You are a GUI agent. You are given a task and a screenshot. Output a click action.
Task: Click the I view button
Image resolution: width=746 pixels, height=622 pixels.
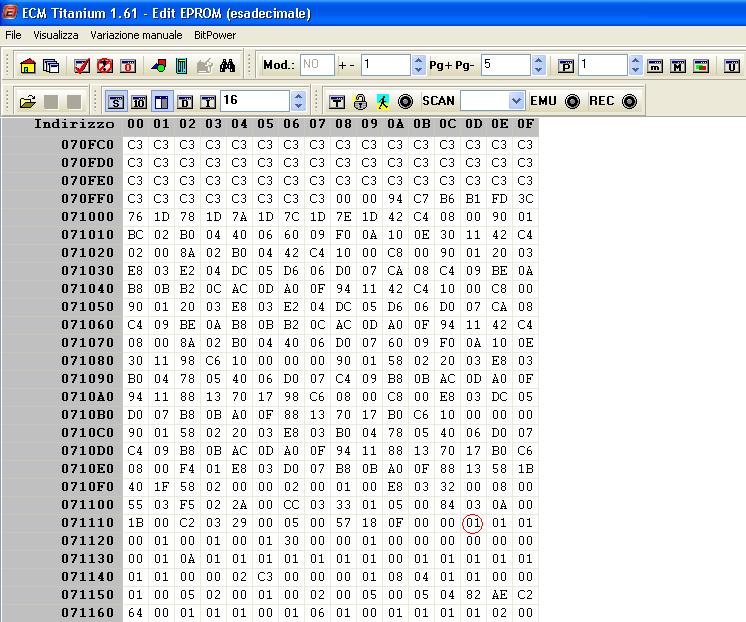pos(207,102)
